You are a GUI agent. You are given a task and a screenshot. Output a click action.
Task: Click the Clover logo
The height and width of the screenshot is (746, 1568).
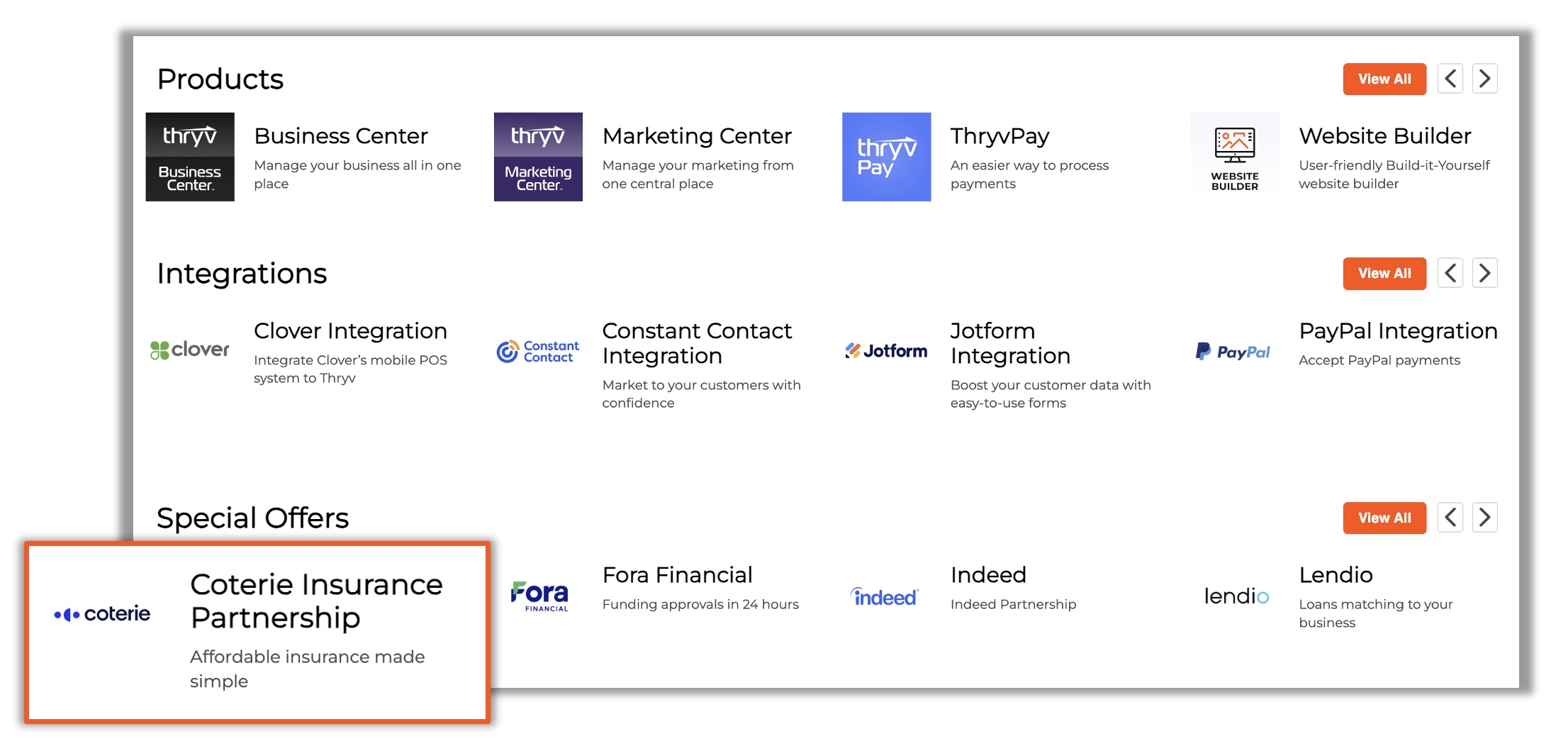point(190,350)
